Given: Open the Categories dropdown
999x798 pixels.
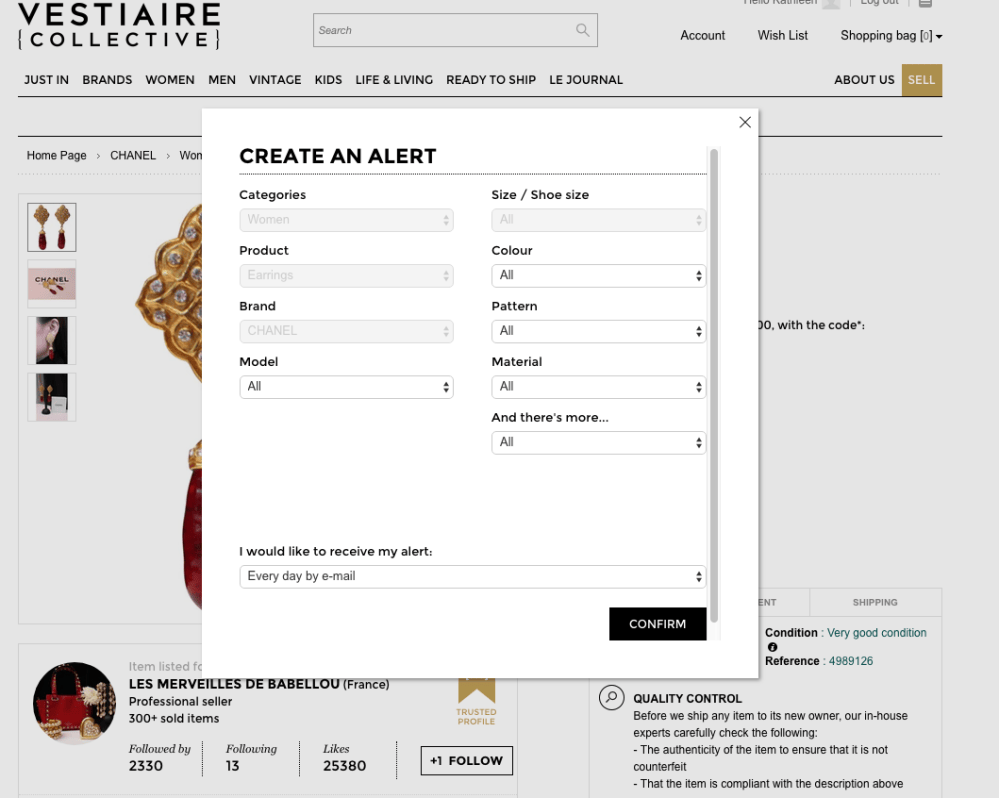Looking at the screenshot, I should coord(346,220).
